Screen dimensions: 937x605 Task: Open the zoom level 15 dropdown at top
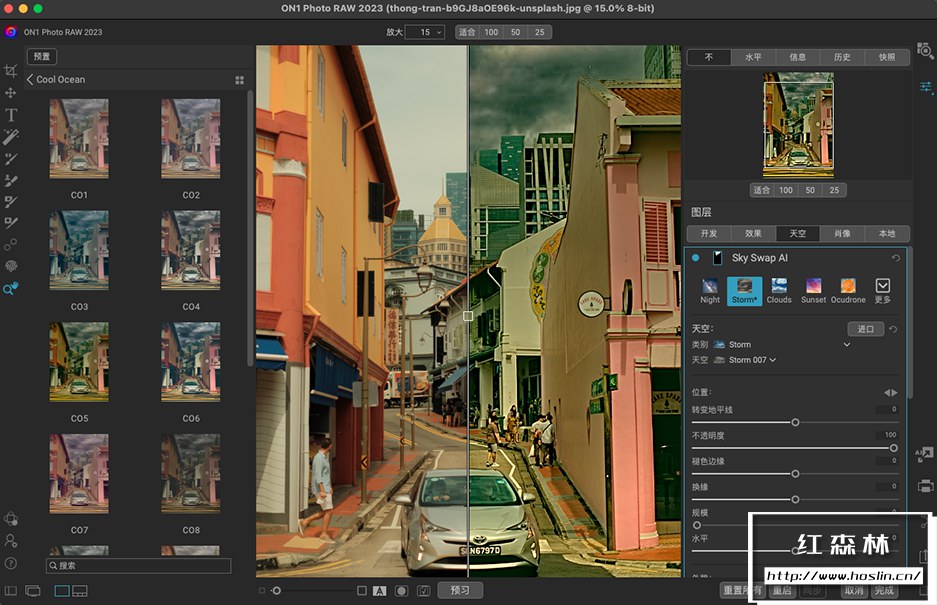[x=424, y=31]
